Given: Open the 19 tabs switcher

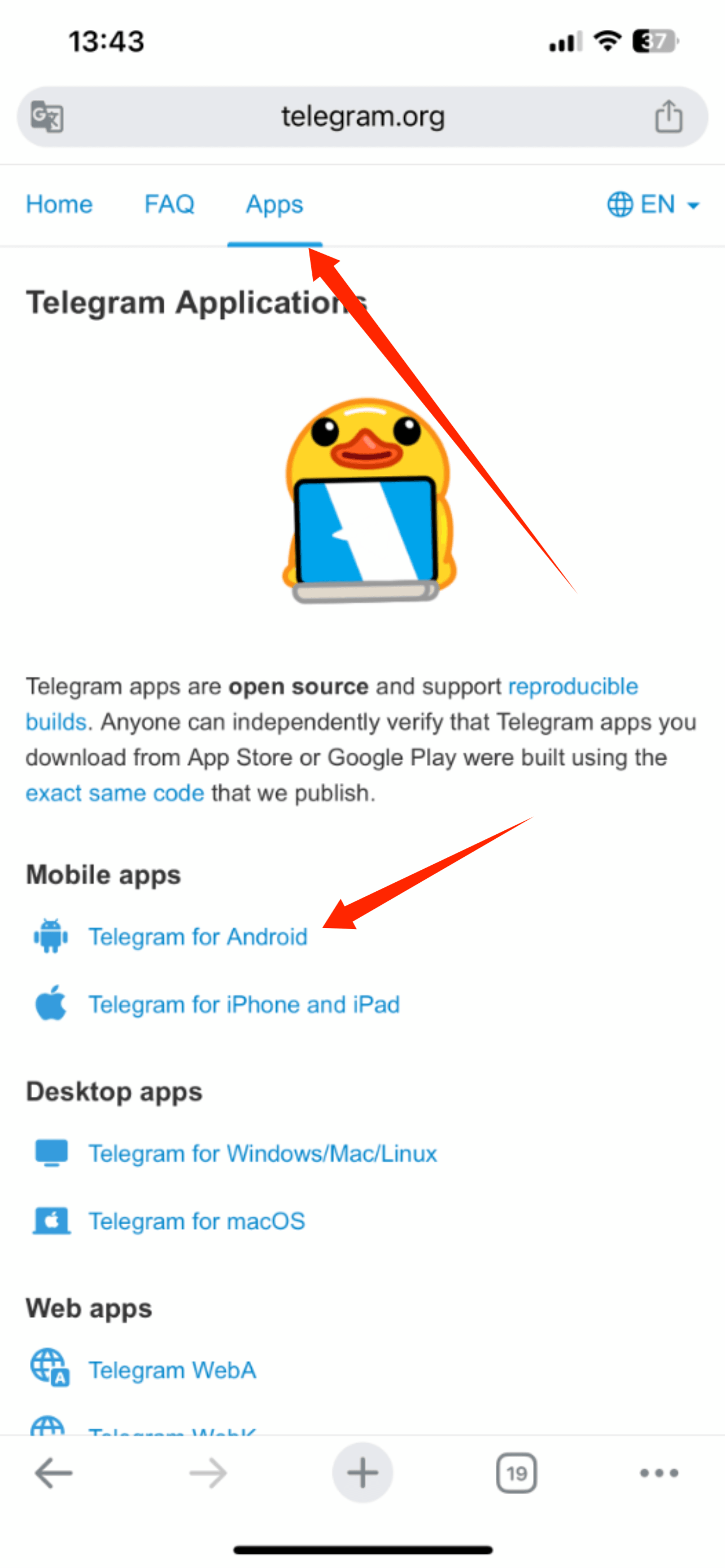Looking at the screenshot, I should coord(516,1473).
